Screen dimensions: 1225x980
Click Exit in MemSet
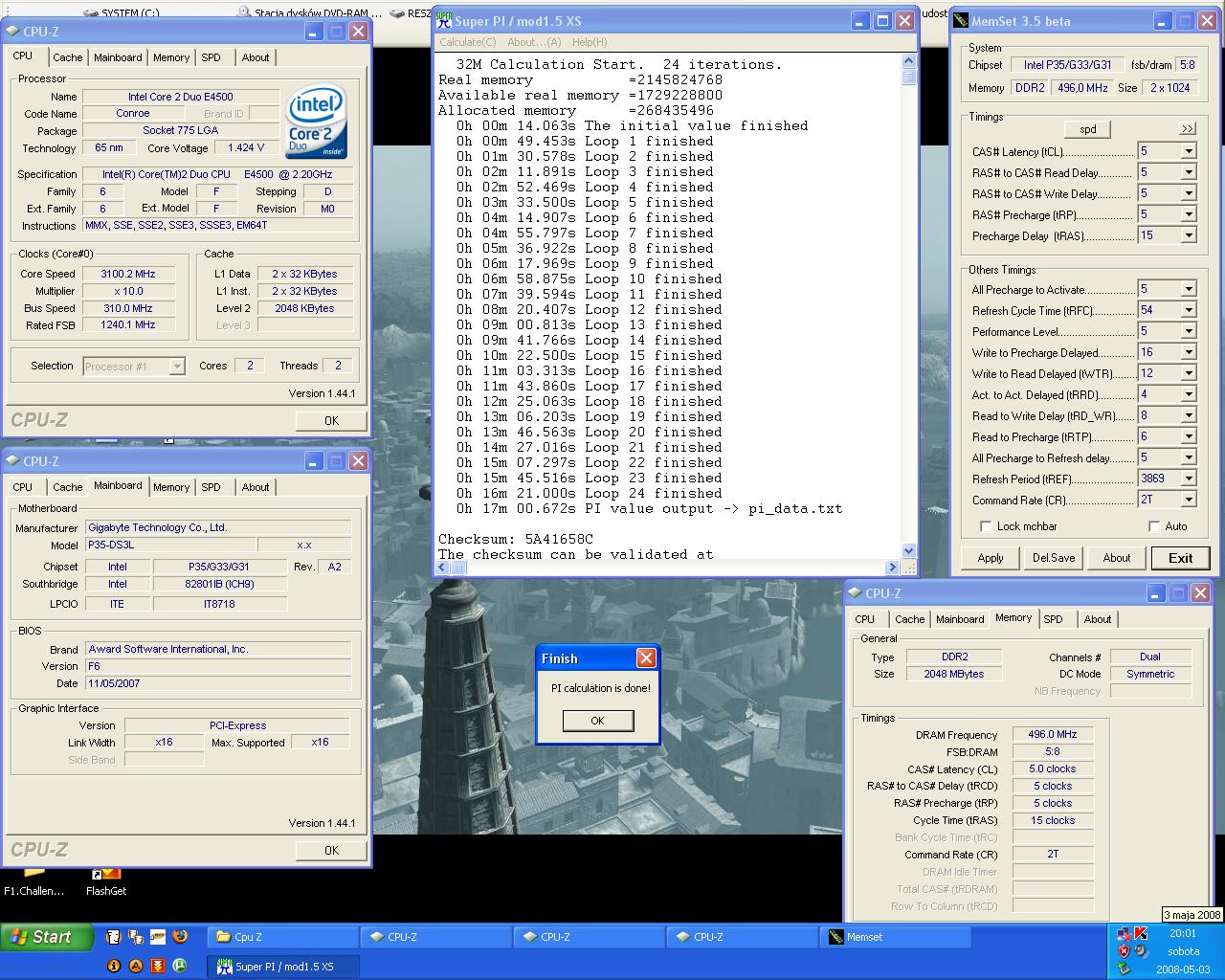(x=1180, y=558)
